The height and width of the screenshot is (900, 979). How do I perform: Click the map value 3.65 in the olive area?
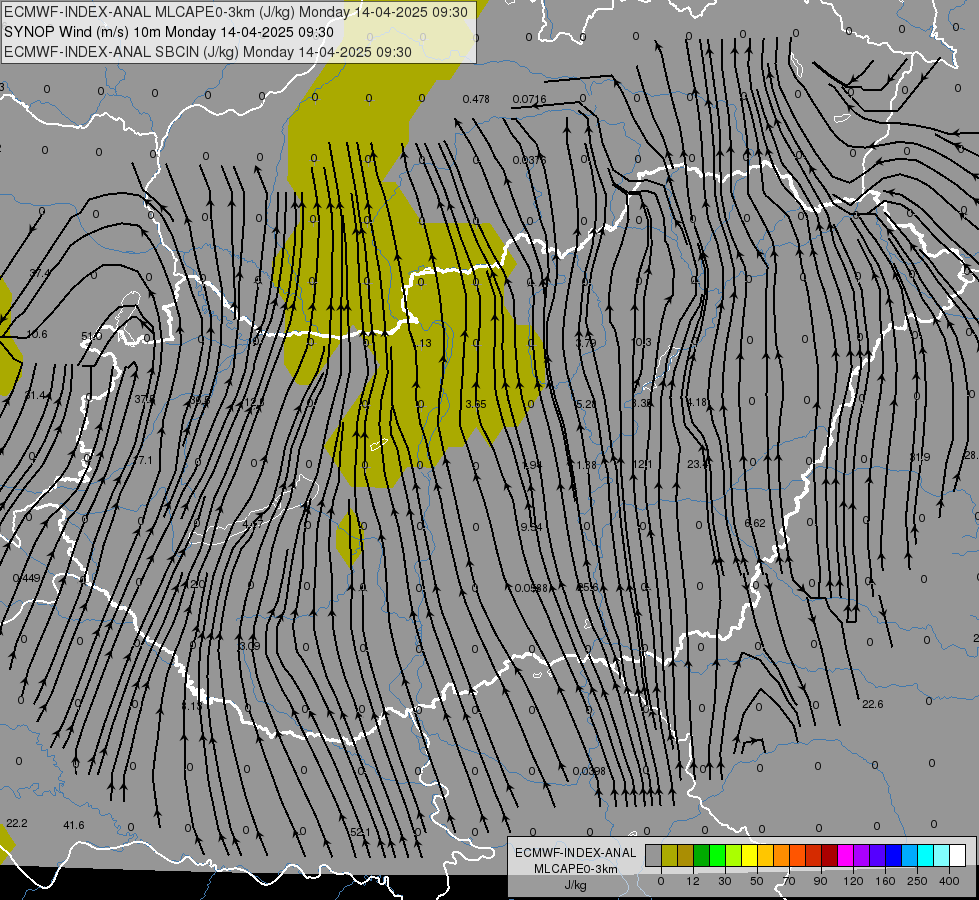476,404
